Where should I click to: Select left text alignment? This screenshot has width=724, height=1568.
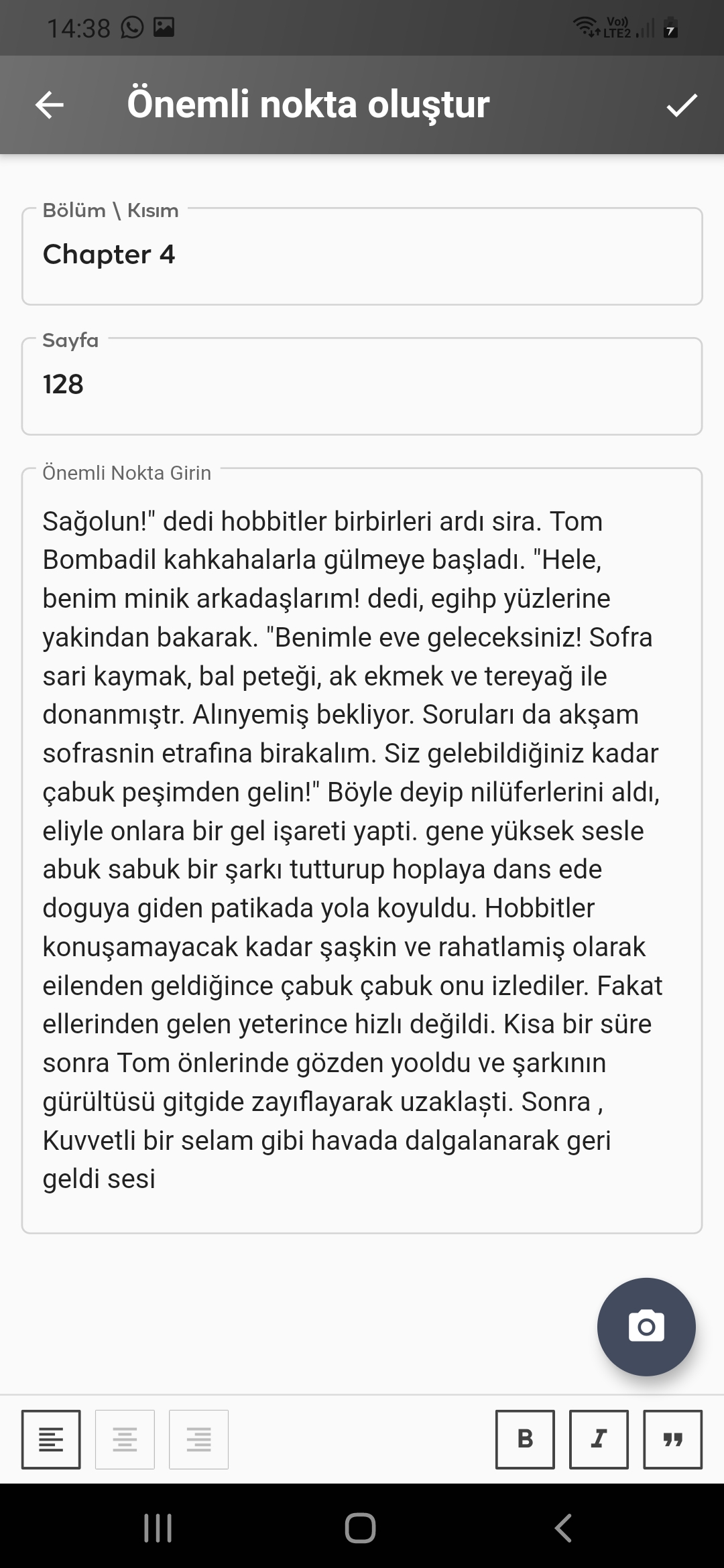pyautogui.click(x=51, y=1439)
